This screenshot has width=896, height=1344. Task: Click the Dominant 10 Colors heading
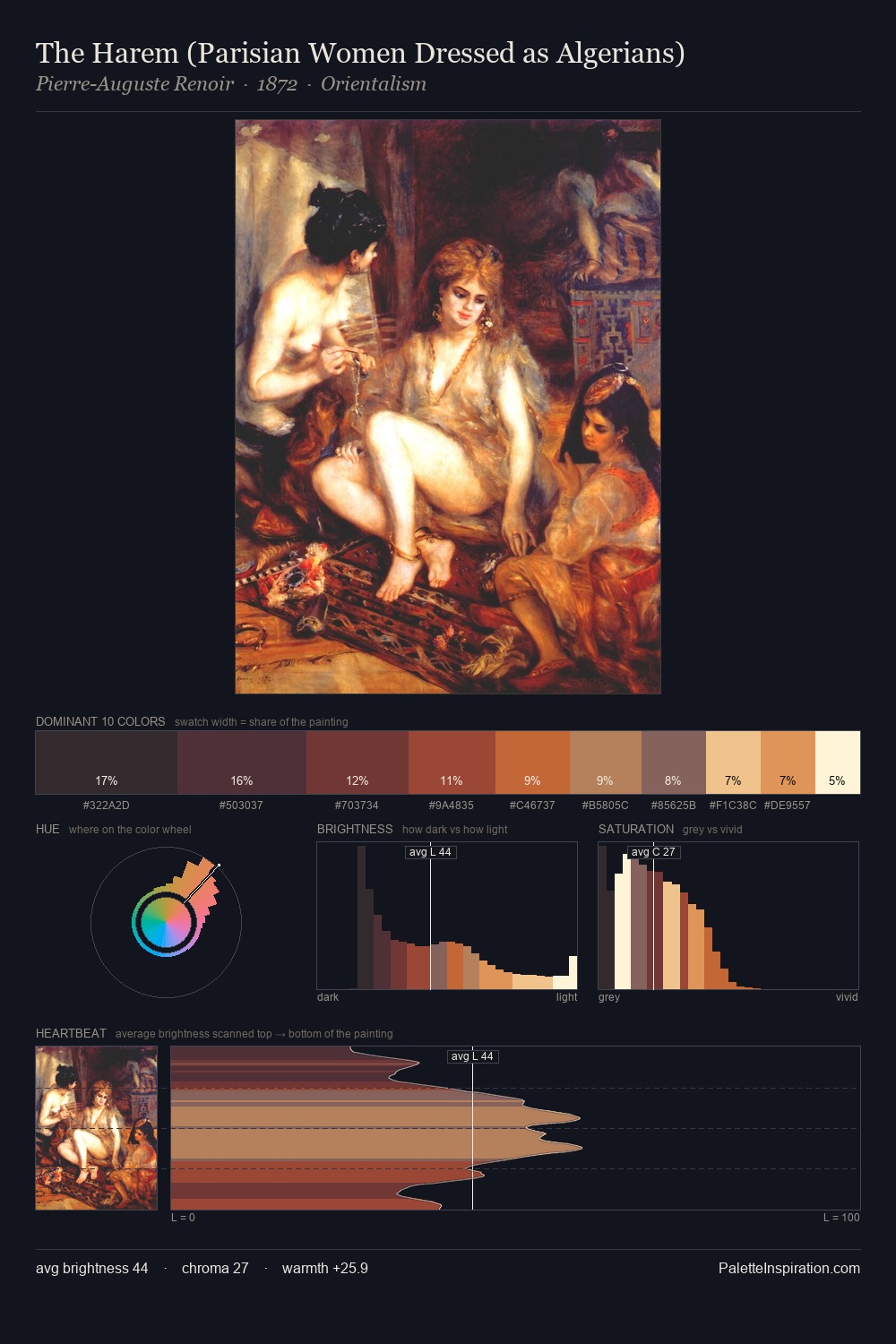pos(100,721)
